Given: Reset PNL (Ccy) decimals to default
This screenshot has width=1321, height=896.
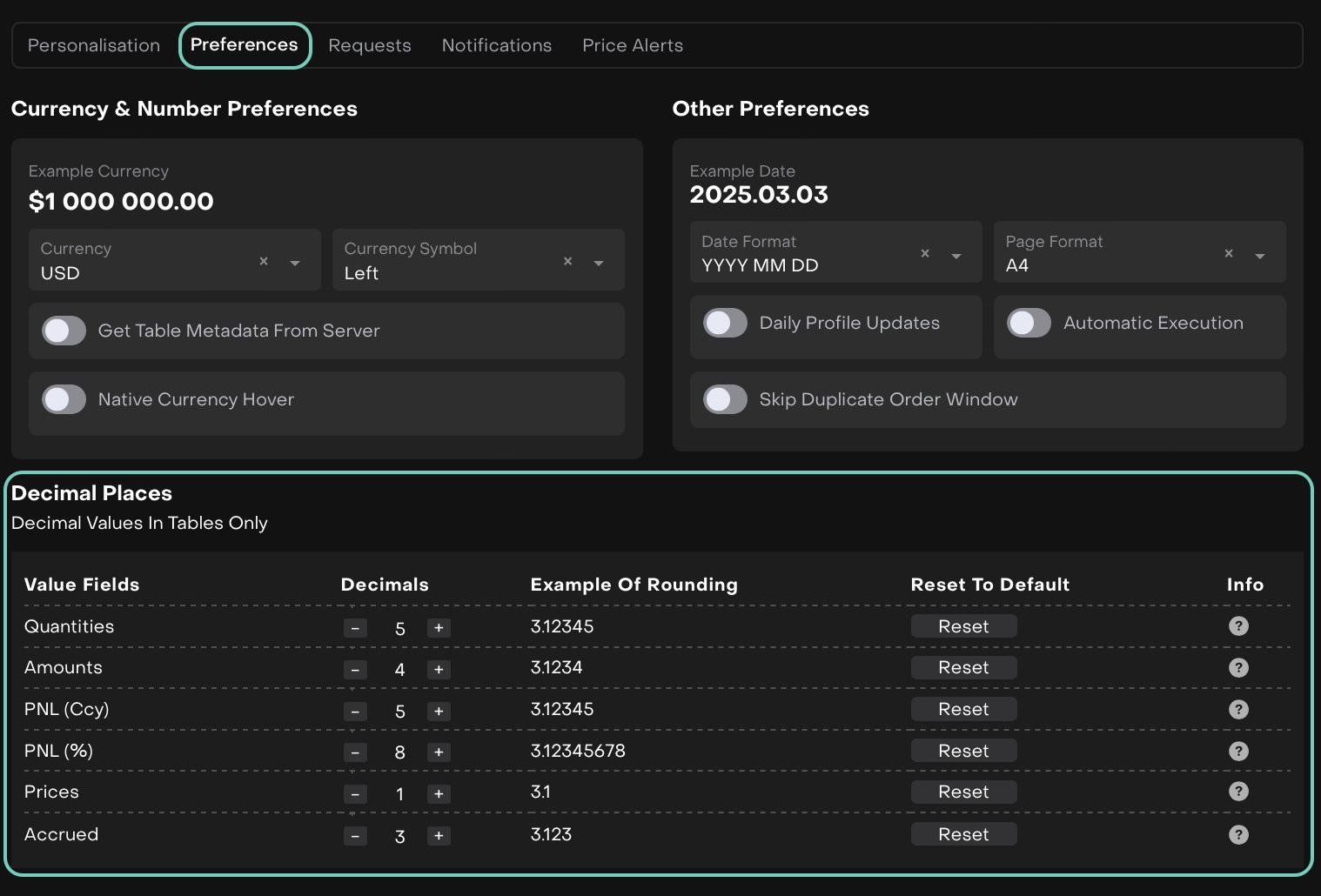Looking at the screenshot, I should click(x=963, y=709).
